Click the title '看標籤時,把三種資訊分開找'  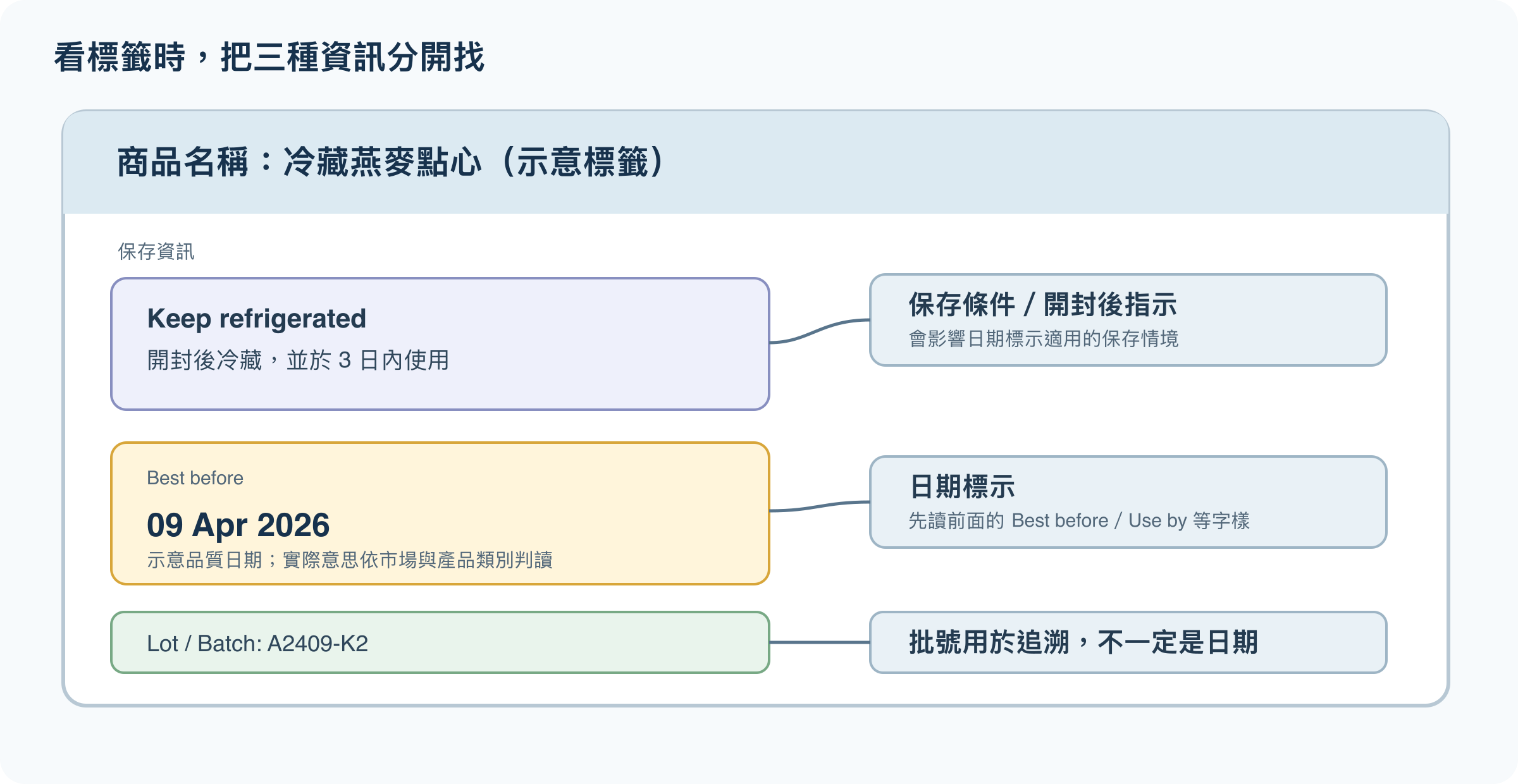coord(269,58)
